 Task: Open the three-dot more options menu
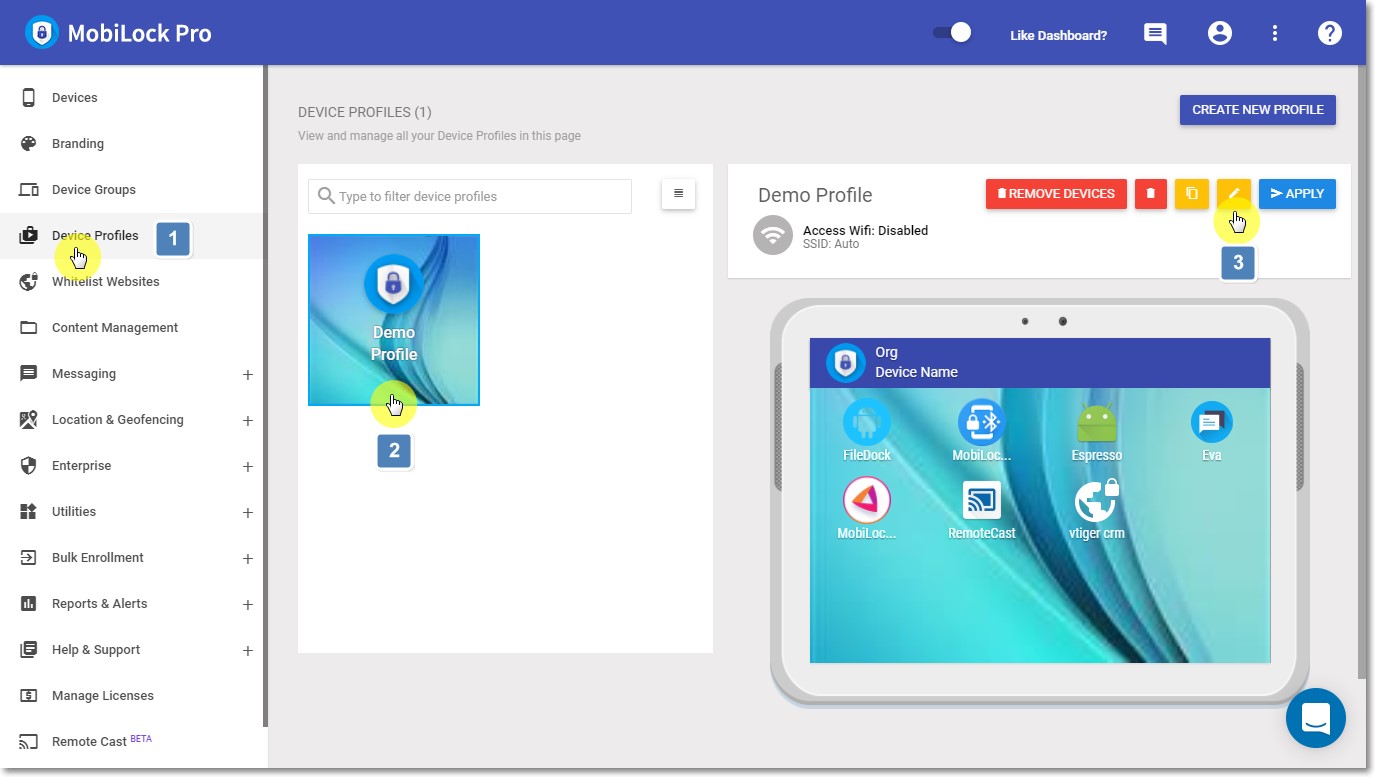1275,33
